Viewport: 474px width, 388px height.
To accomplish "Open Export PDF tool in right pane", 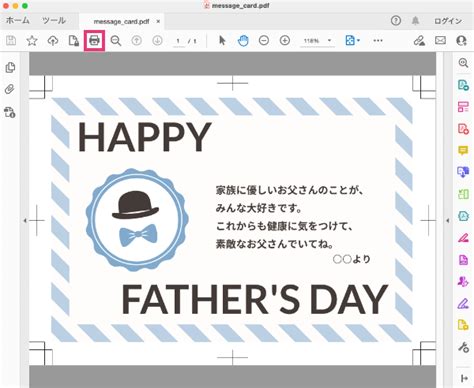I will [x=463, y=85].
